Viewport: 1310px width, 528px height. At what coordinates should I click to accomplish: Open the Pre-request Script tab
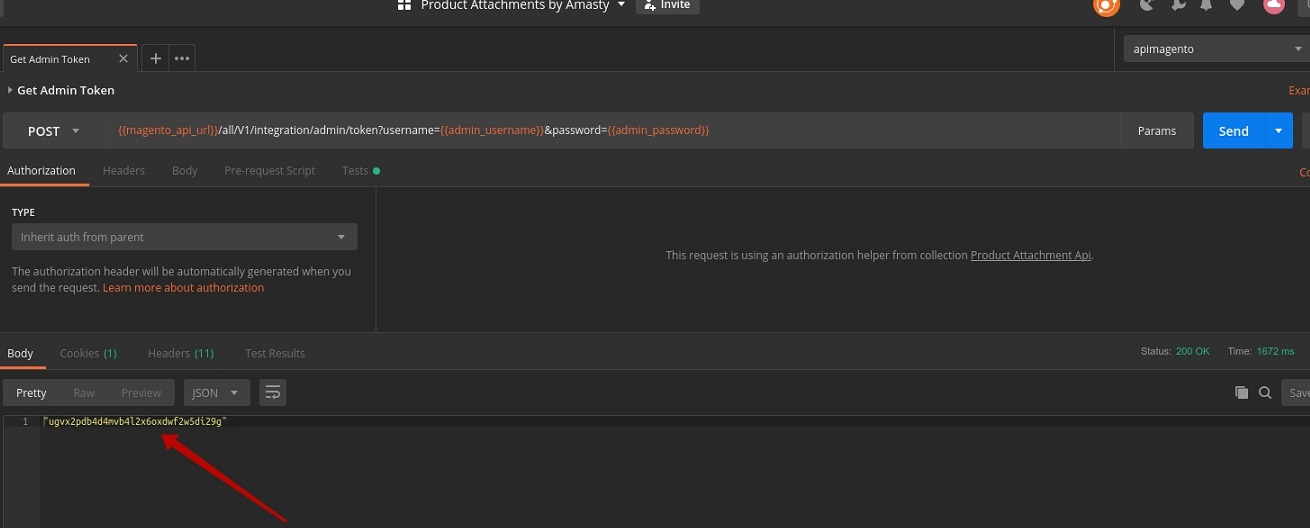(x=269, y=171)
